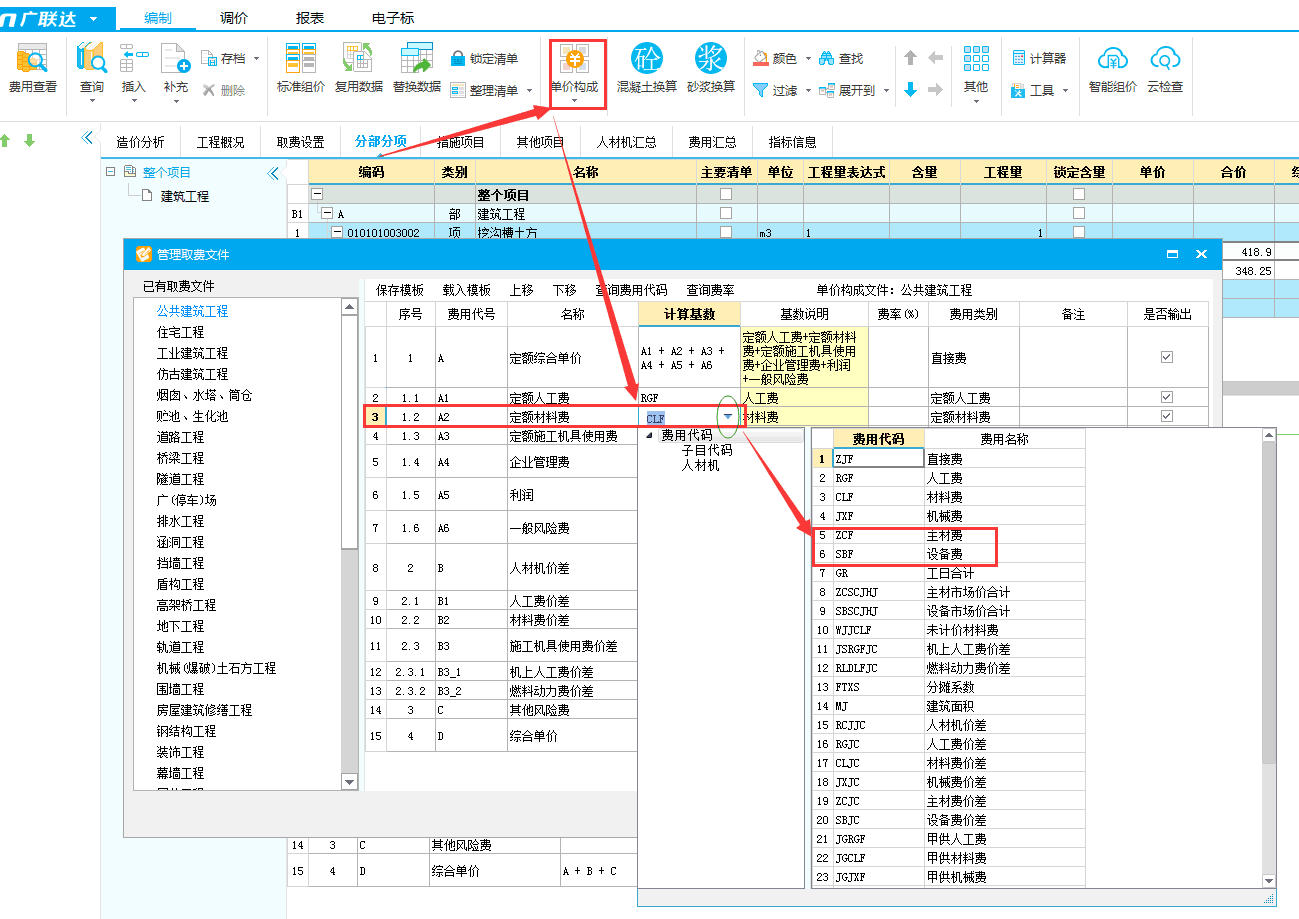The image size is (1299, 919).
Task: Toggle 主要清单 checkbox in 建筑工程 row
Action: [726, 213]
